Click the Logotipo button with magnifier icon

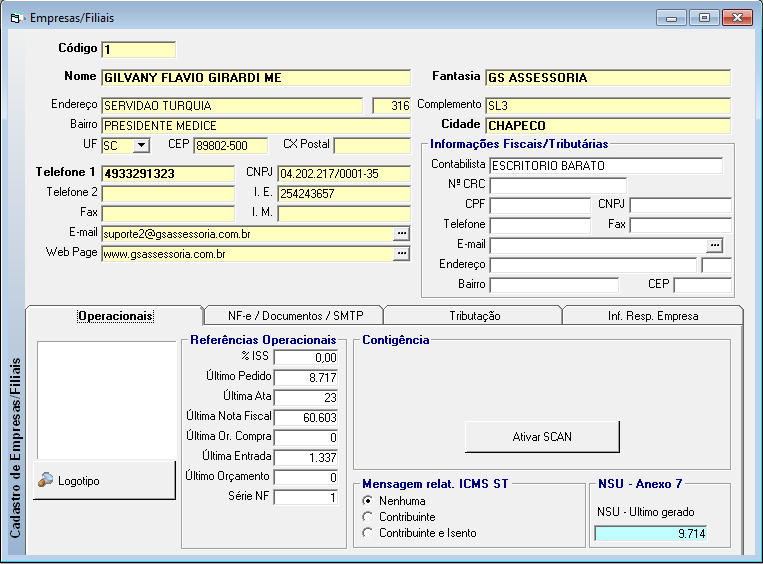105,480
